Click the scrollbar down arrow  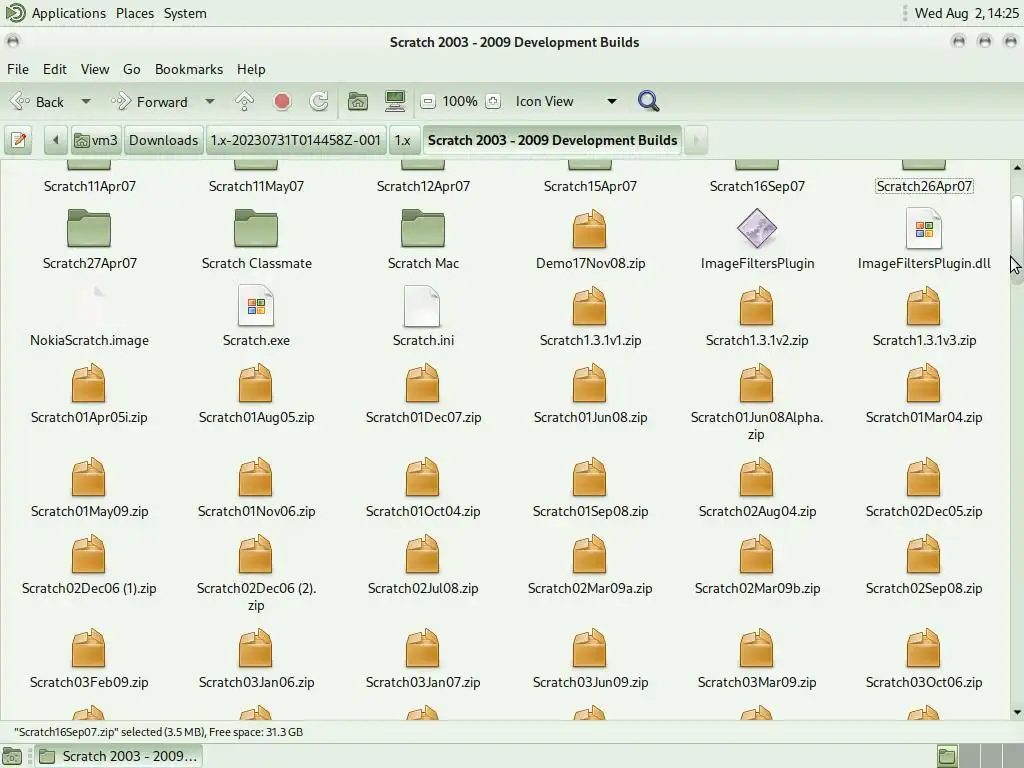point(1017,712)
